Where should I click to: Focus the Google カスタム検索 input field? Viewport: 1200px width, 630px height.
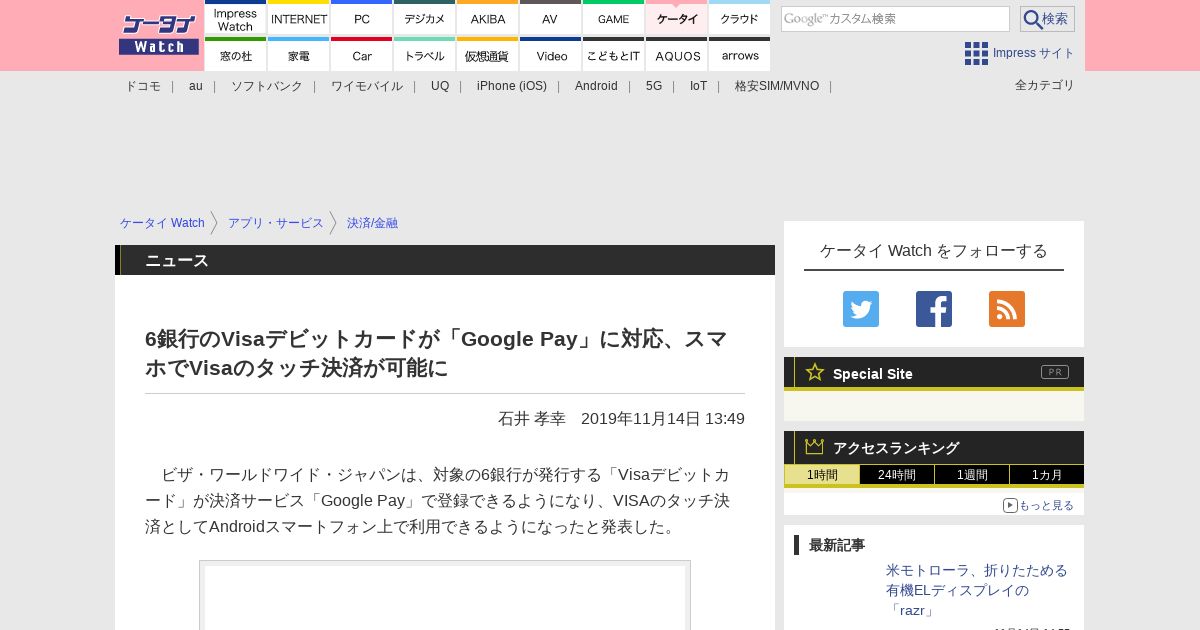point(895,19)
